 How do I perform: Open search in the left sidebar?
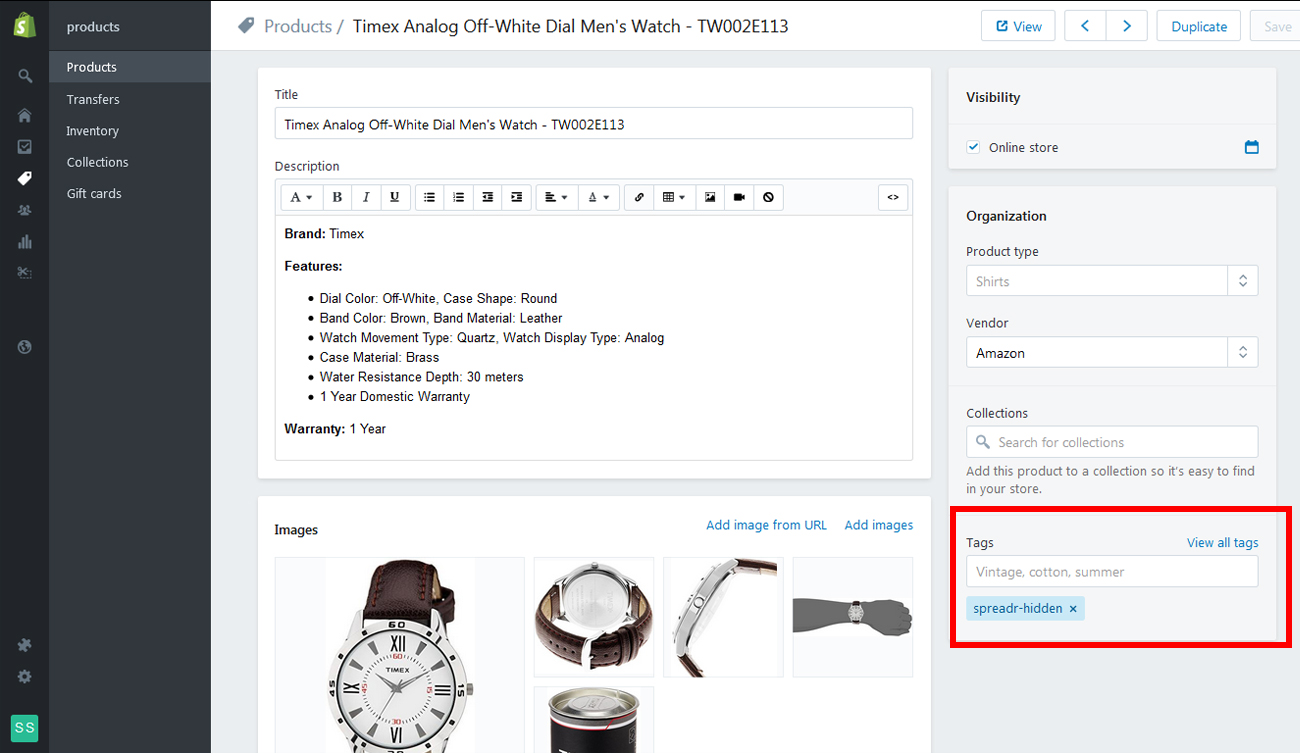tap(25, 76)
